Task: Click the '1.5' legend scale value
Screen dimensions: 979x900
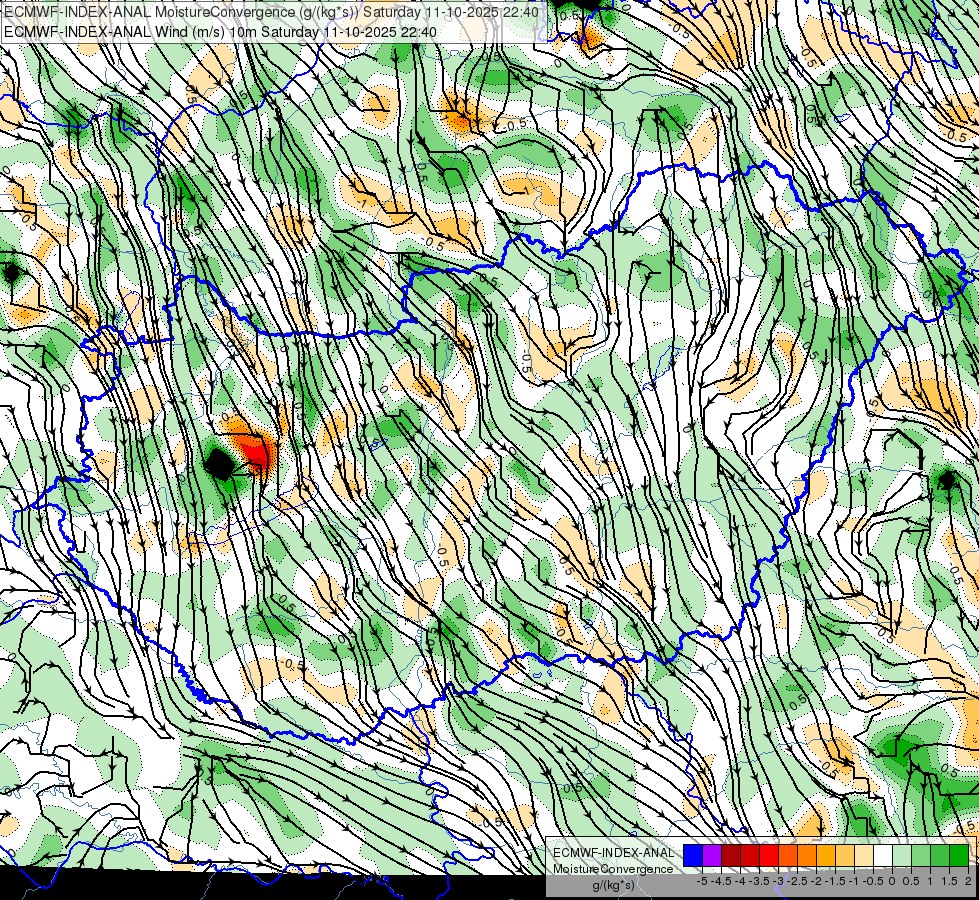Action: [949, 881]
